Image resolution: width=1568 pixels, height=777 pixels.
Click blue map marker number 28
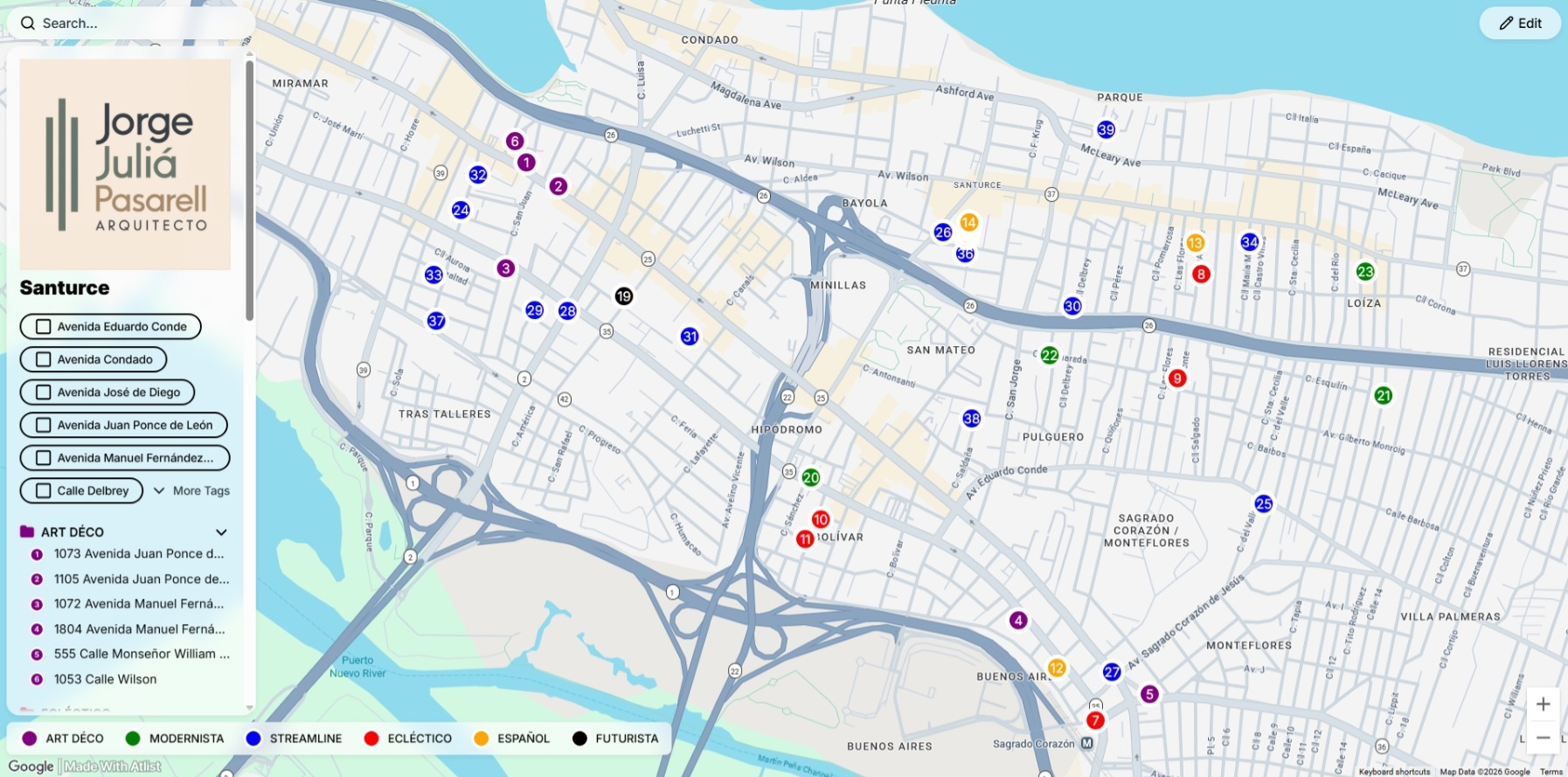567,310
